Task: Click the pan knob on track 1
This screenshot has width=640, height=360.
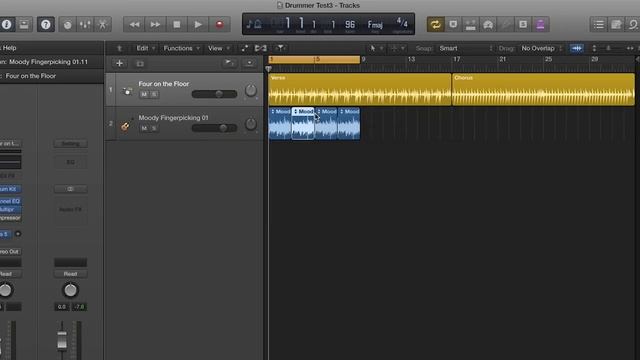Action: (x=251, y=90)
